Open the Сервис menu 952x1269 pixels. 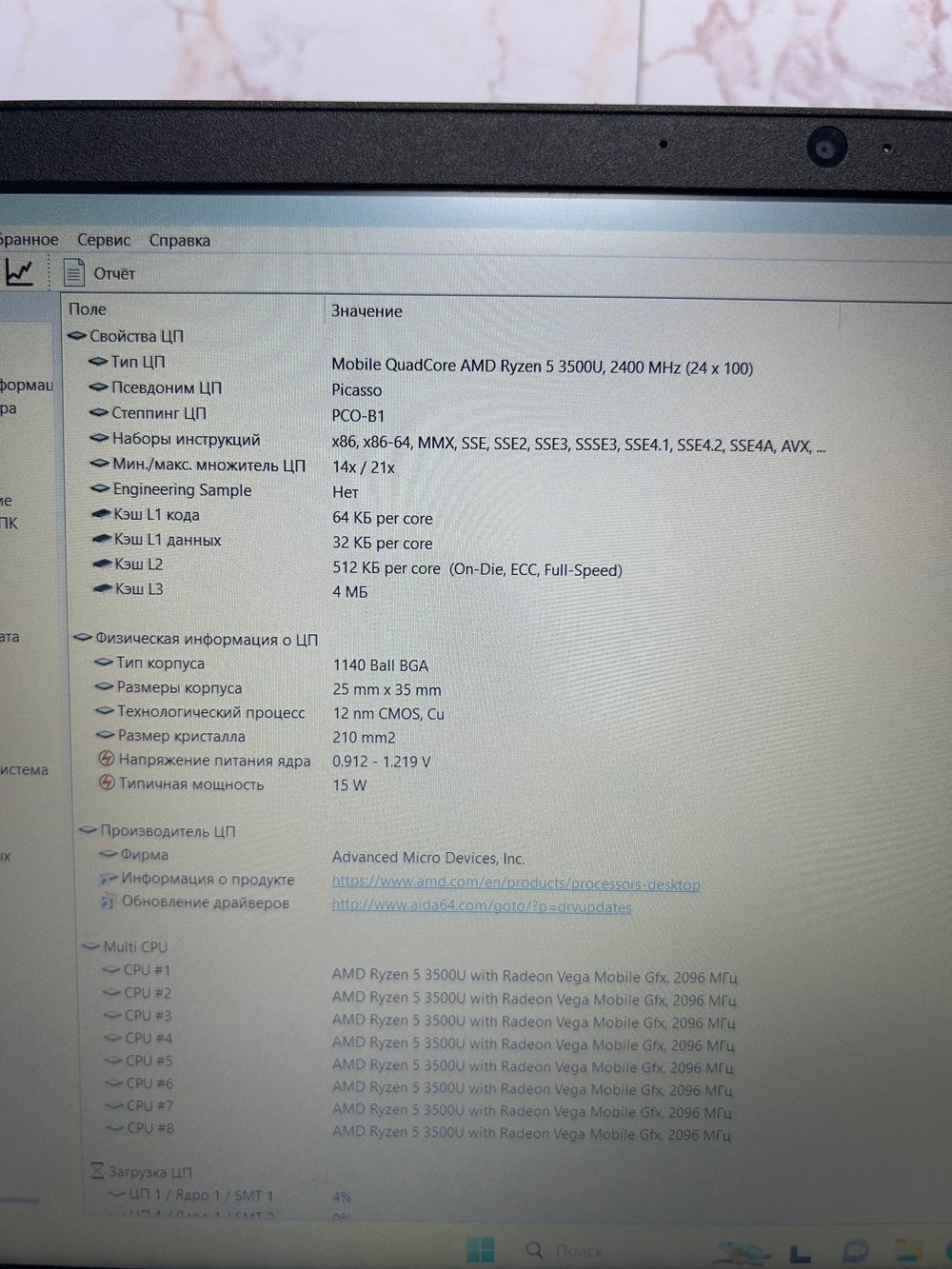coord(103,240)
